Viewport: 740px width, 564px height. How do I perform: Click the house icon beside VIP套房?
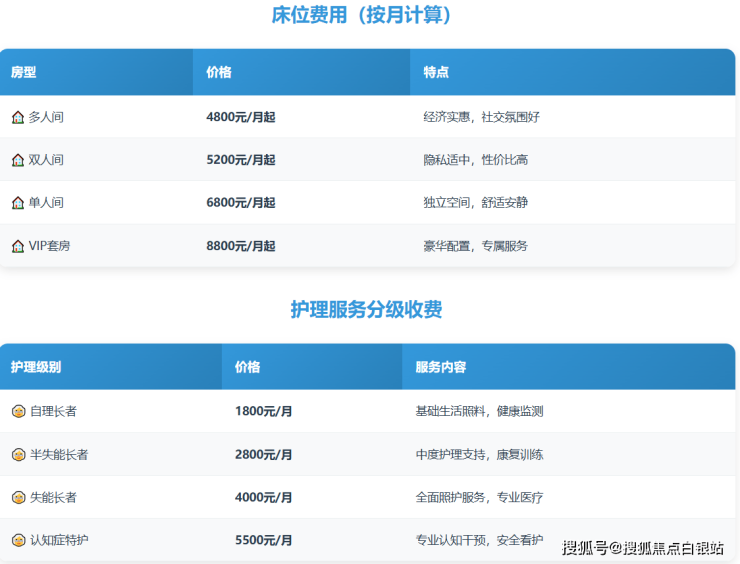17,246
